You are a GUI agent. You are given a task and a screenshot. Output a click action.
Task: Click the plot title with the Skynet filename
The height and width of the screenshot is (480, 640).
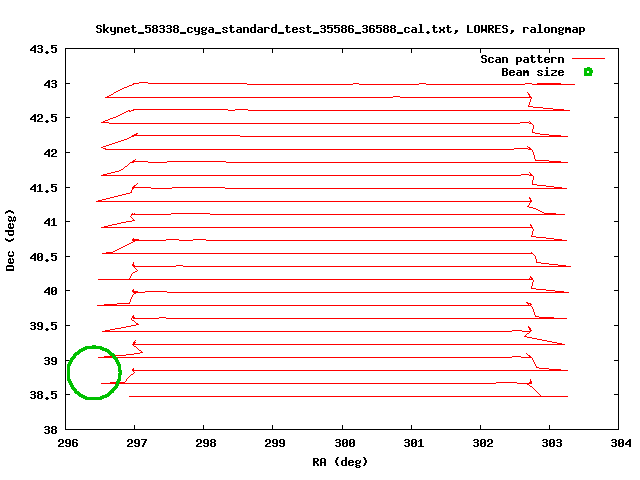click(x=340, y=29)
